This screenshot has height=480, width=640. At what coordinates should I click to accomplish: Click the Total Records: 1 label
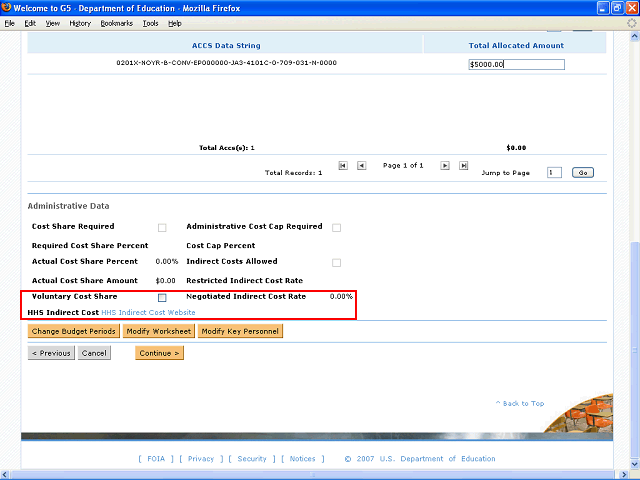point(293,173)
